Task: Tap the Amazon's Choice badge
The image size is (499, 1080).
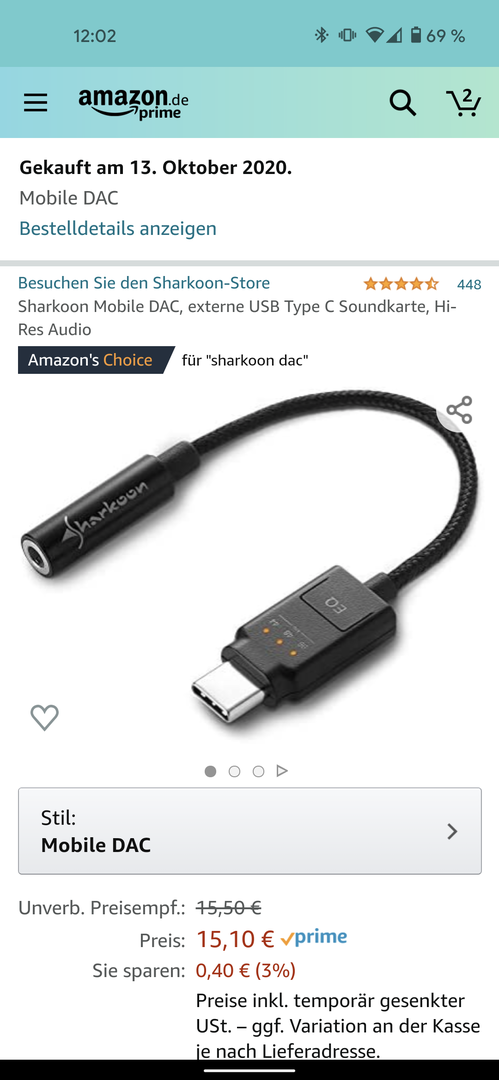Action: pyautogui.click(x=96, y=360)
